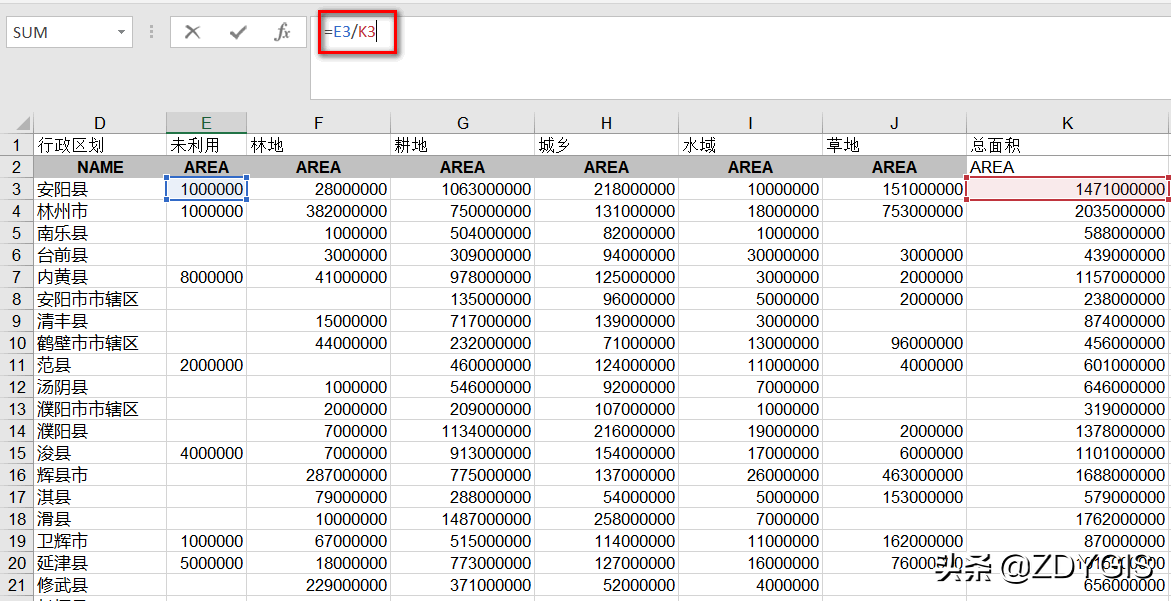Cancel the formula entry with the X icon

coord(193,32)
